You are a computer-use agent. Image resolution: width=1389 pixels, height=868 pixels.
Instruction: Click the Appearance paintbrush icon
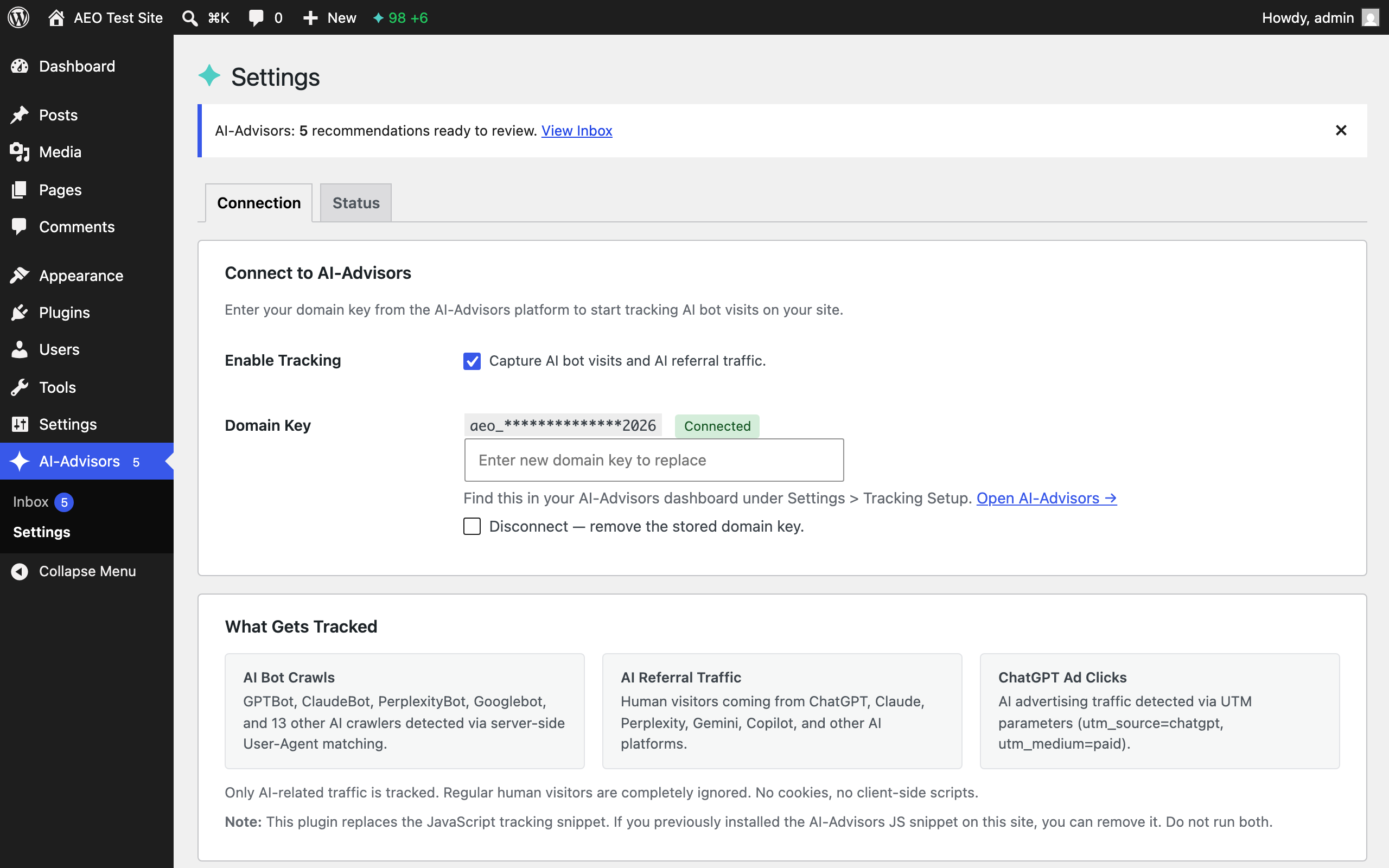[20, 276]
